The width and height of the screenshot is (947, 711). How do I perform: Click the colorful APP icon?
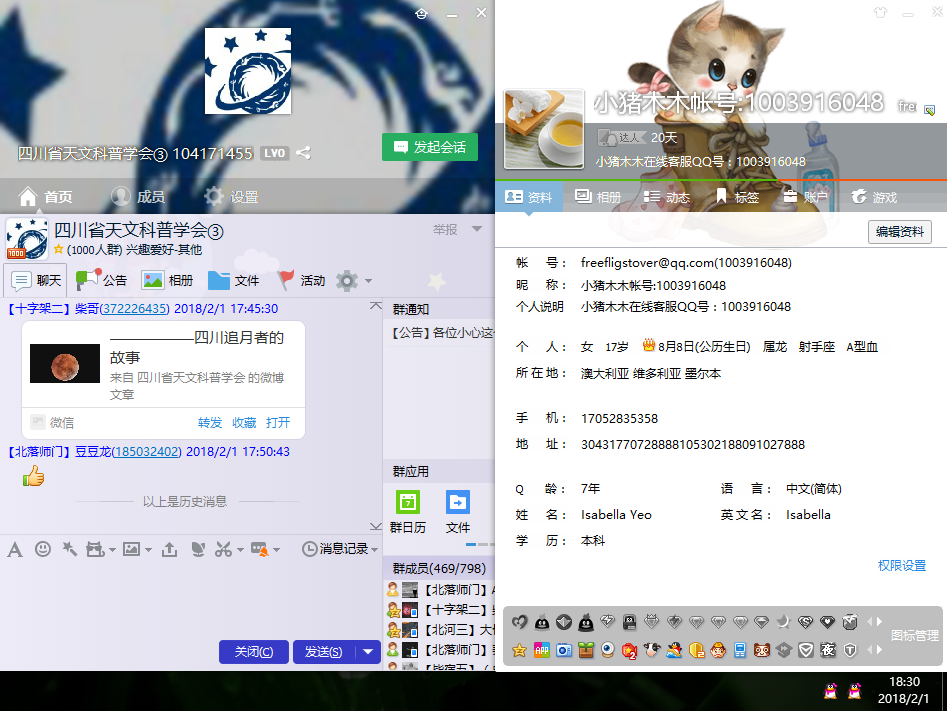542,650
